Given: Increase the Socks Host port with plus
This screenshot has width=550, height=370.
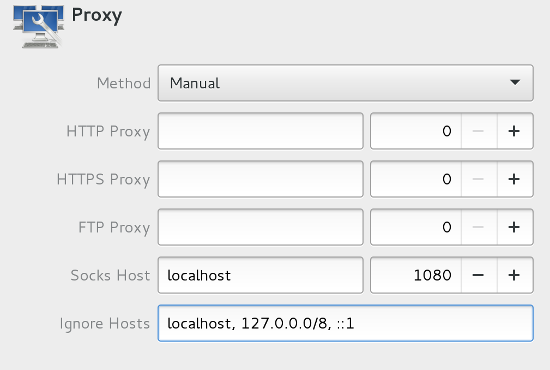Looking at the screenshot, I should (515, 275).
